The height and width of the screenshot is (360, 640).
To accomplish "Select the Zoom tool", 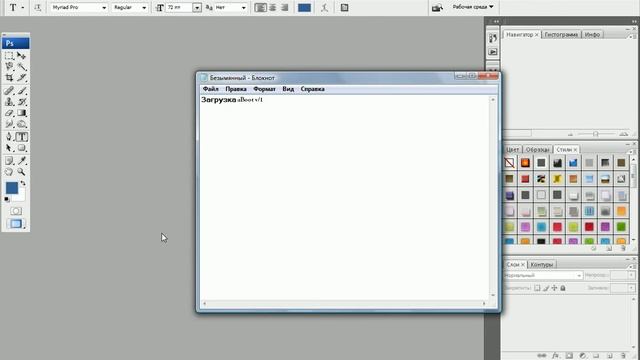I will pos(22,172).
